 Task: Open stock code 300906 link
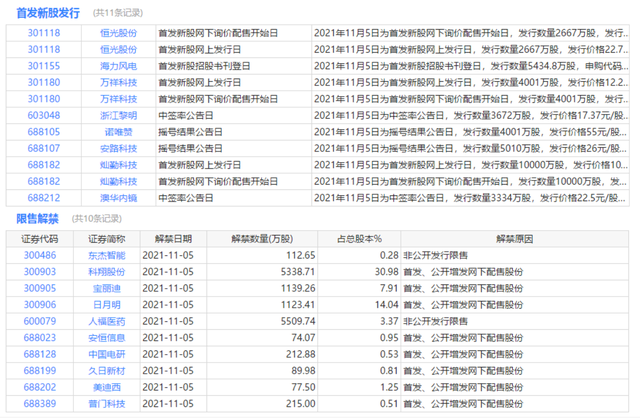tap(40, 305)
